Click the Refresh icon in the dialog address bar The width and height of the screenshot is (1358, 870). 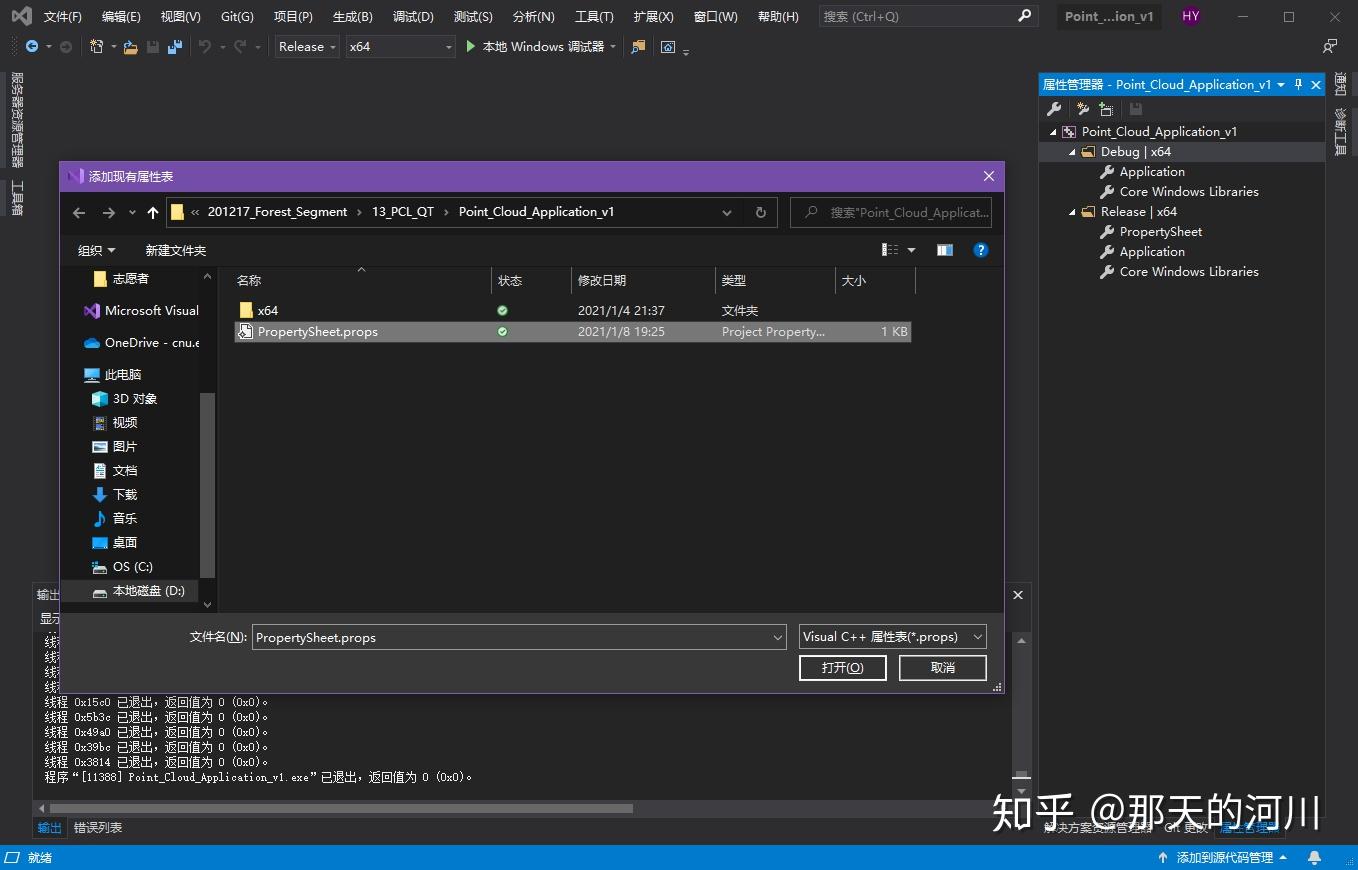pos(759,212)
